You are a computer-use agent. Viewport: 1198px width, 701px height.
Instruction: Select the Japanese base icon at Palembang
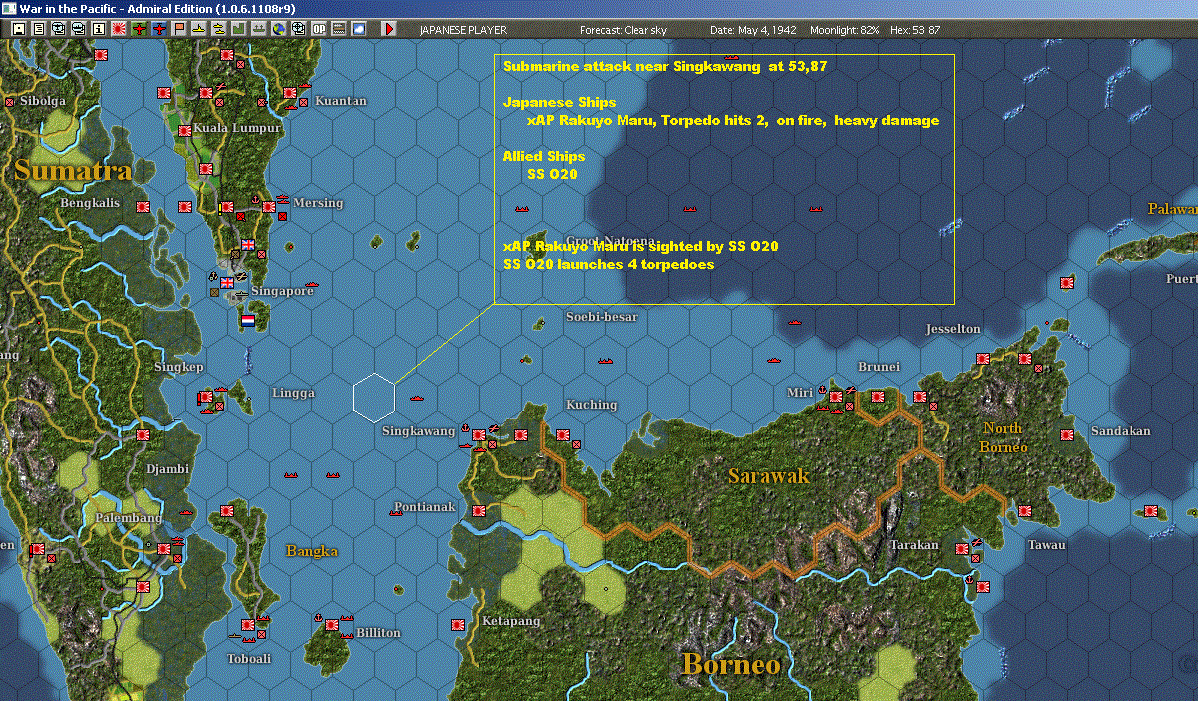164,549
